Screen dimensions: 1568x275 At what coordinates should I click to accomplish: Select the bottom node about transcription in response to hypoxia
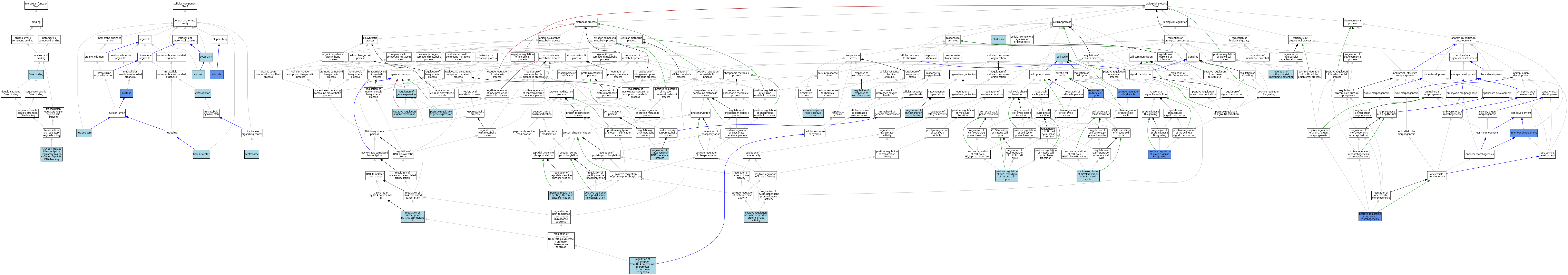coord(643,266)
